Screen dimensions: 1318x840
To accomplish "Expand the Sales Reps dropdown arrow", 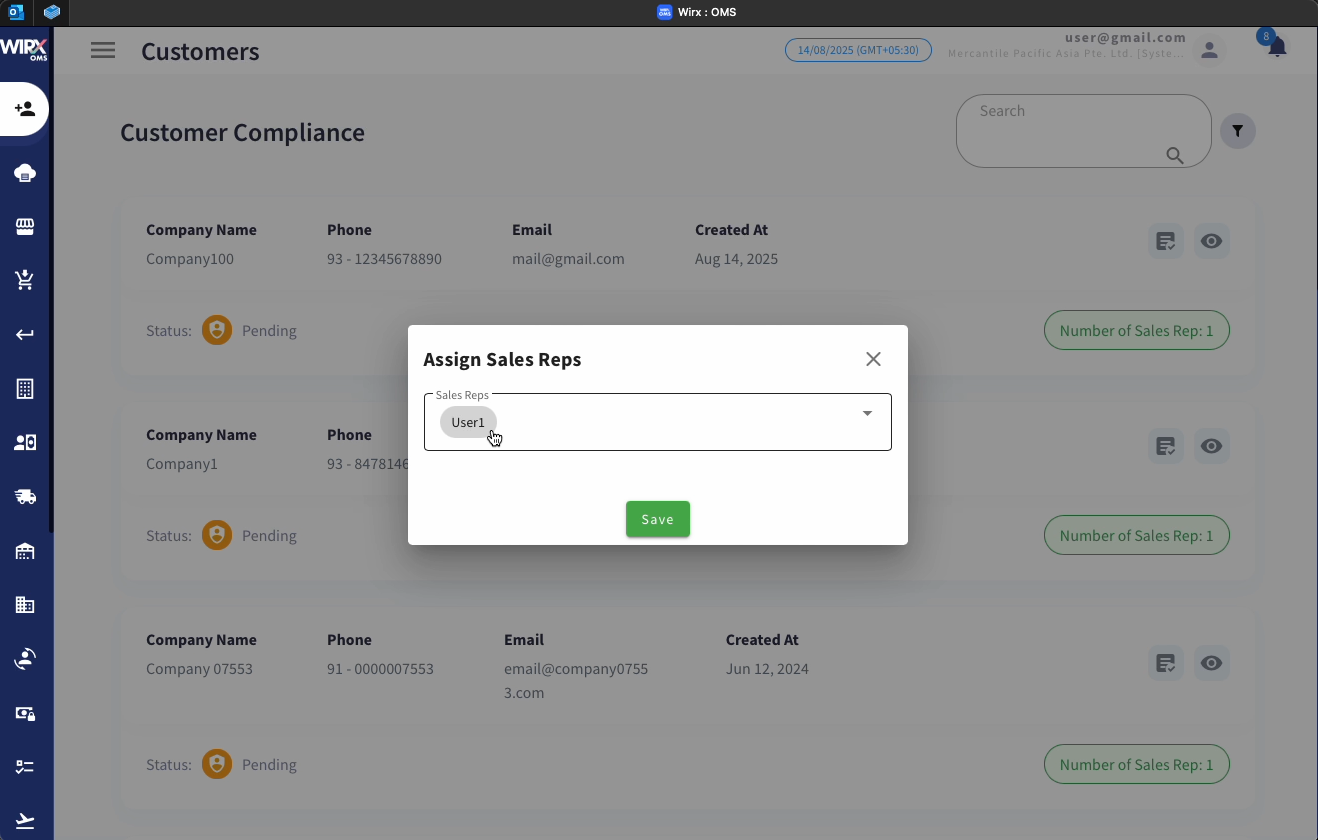I will (x=866, y=413).
